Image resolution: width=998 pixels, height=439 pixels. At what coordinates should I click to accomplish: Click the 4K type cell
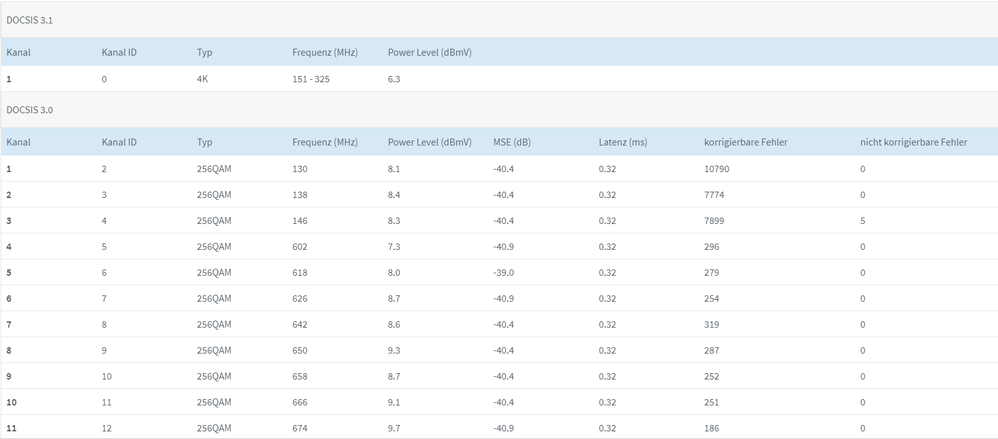203,78
